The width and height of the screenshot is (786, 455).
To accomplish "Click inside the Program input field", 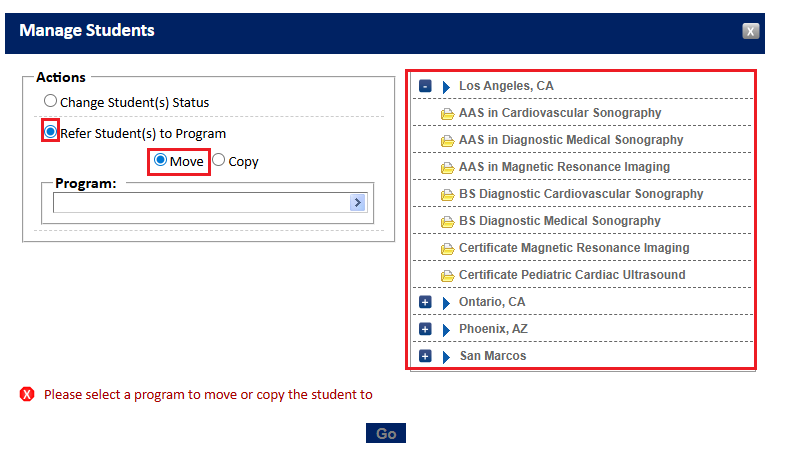I will (x=202, y=202).
